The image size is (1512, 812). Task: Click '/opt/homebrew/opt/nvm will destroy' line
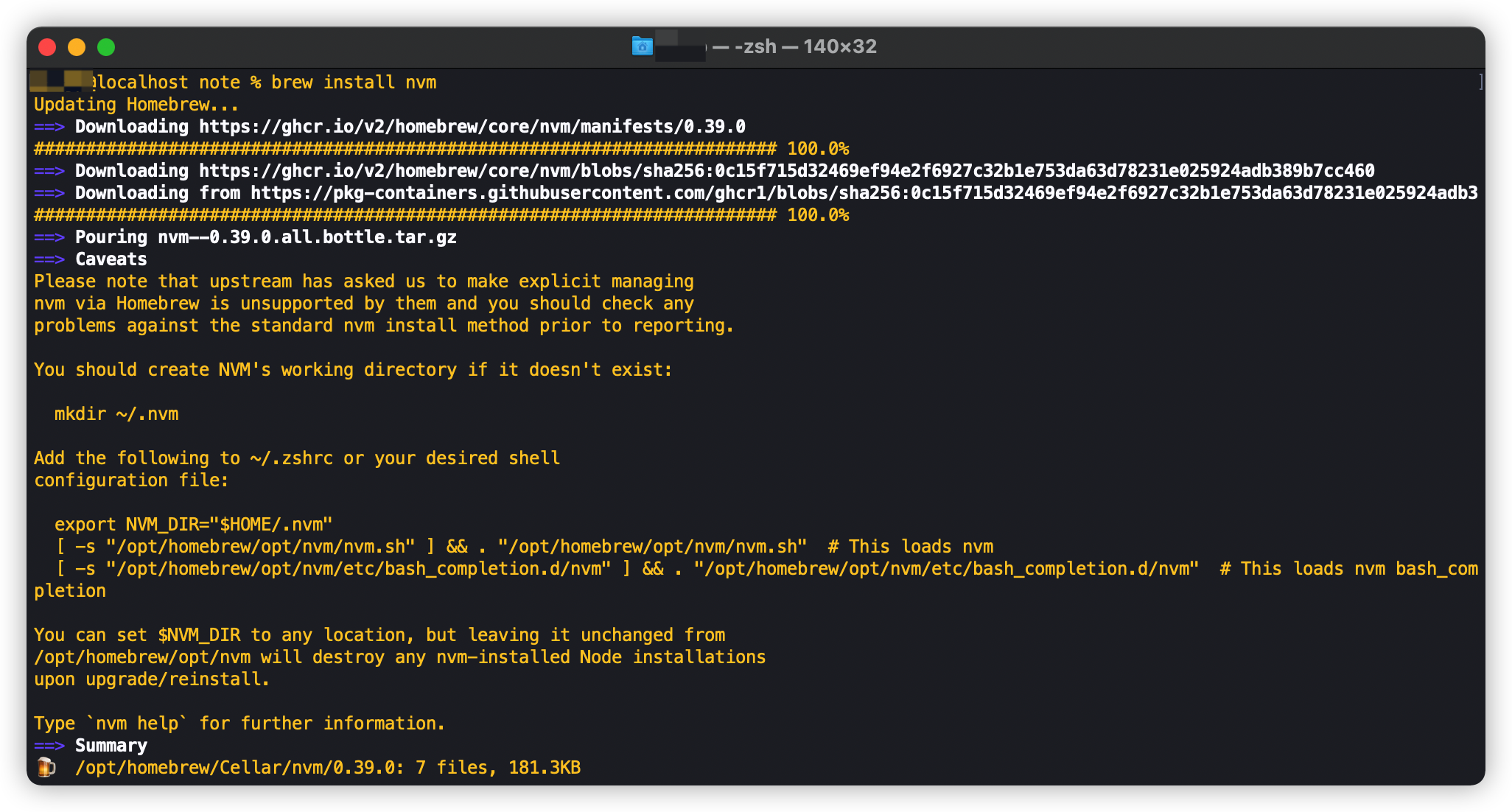pyautogui.click(x=400, y=657)
